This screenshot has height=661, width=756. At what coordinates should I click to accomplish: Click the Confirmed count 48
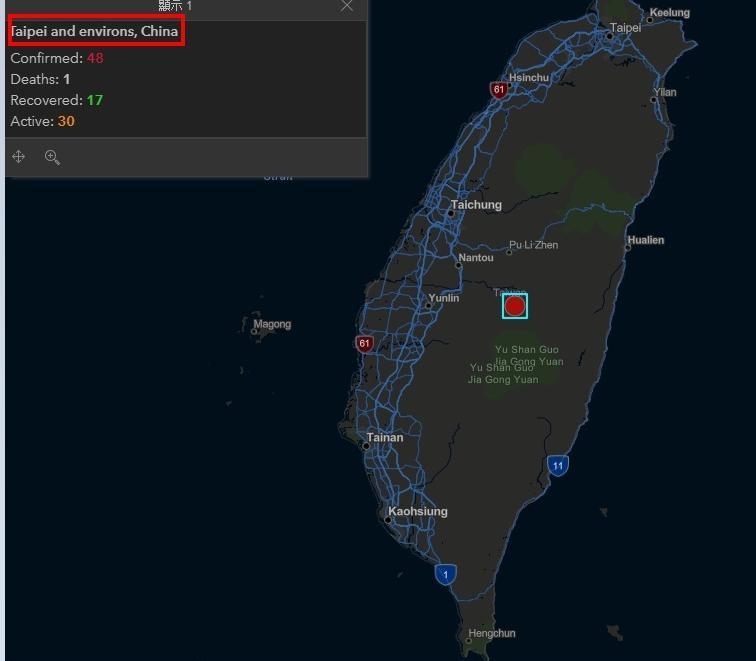pos(95,58)
